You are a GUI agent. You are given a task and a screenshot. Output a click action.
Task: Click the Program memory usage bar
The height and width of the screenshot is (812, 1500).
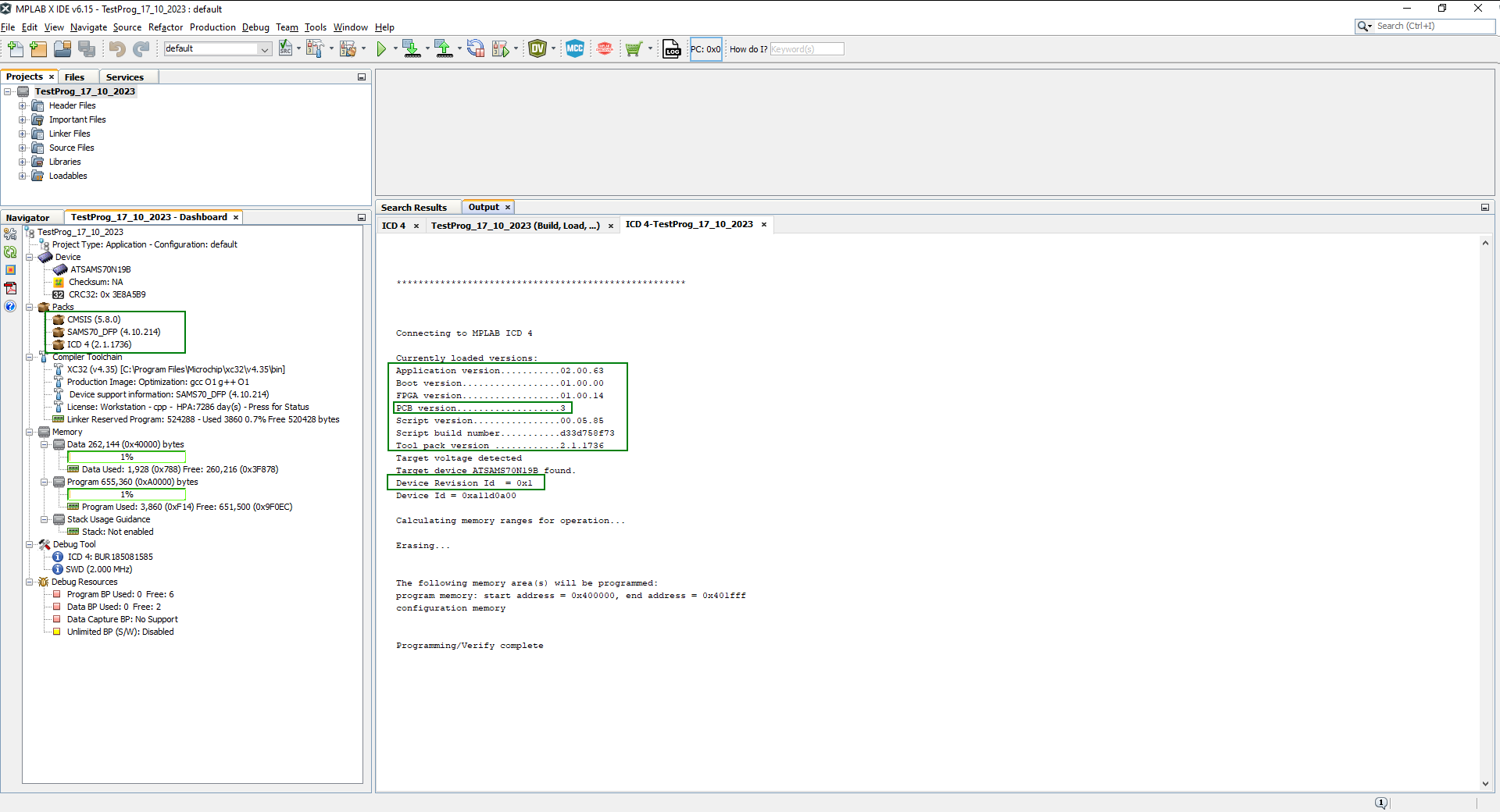click(127, 494)
